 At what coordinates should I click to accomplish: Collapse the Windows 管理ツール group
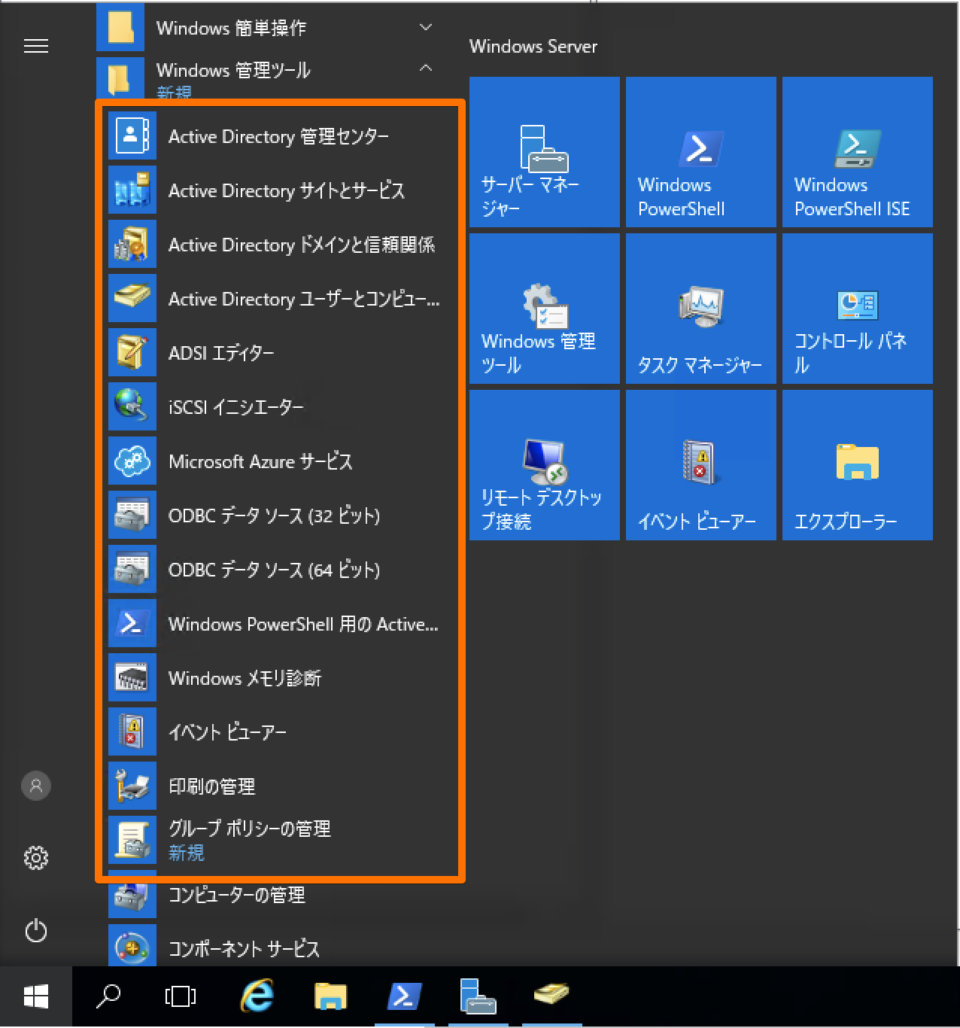425,70
